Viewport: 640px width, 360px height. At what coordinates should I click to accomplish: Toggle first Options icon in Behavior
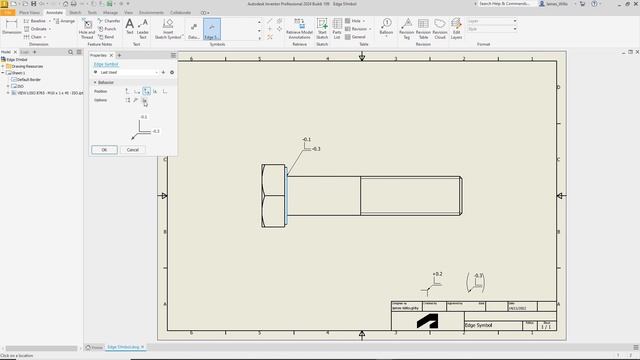click(128, 100)
